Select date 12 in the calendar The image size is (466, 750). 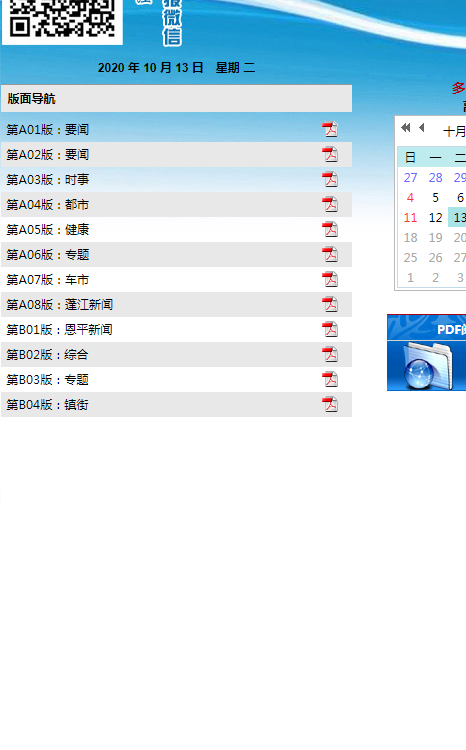[x=435, y=218]
